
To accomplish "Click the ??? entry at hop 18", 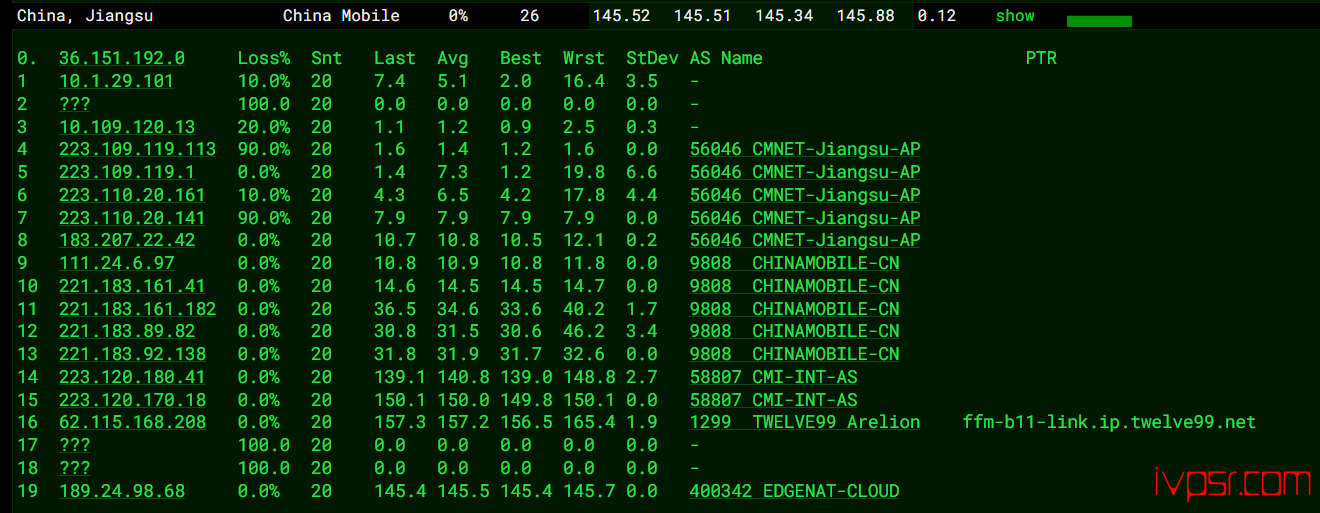I will 75,469.
